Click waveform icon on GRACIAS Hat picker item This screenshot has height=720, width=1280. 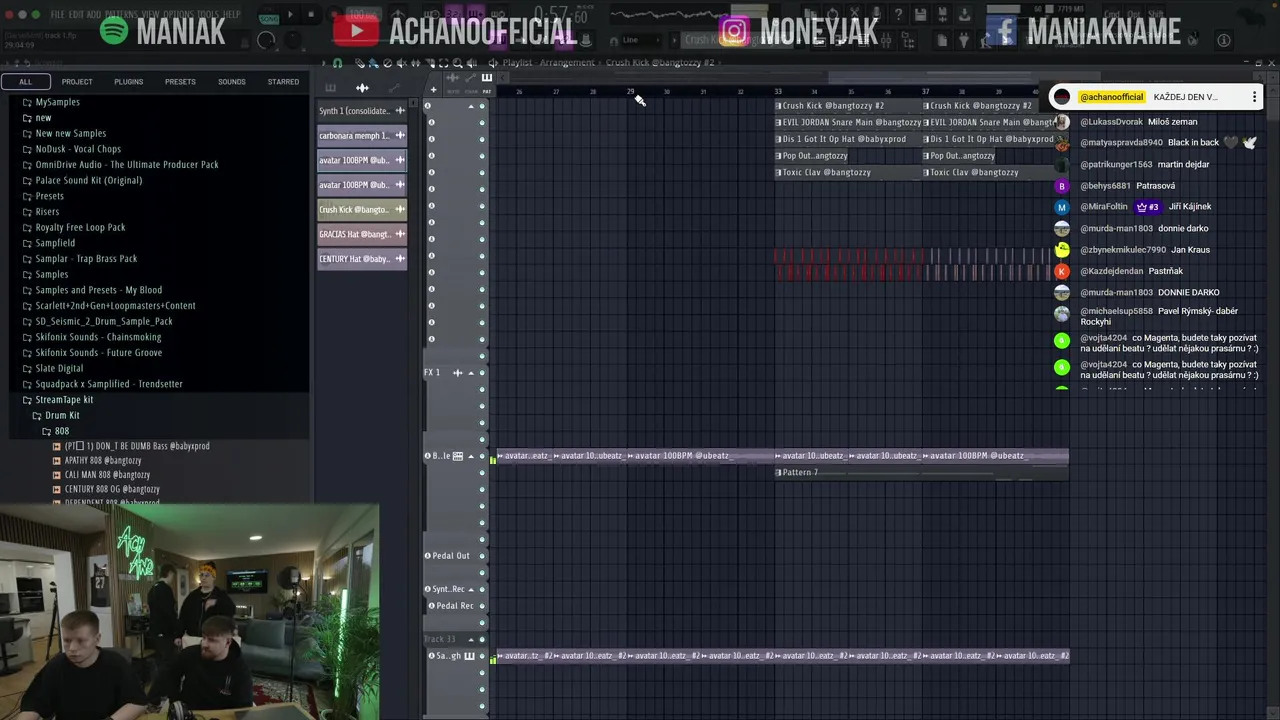click(400, 234)
